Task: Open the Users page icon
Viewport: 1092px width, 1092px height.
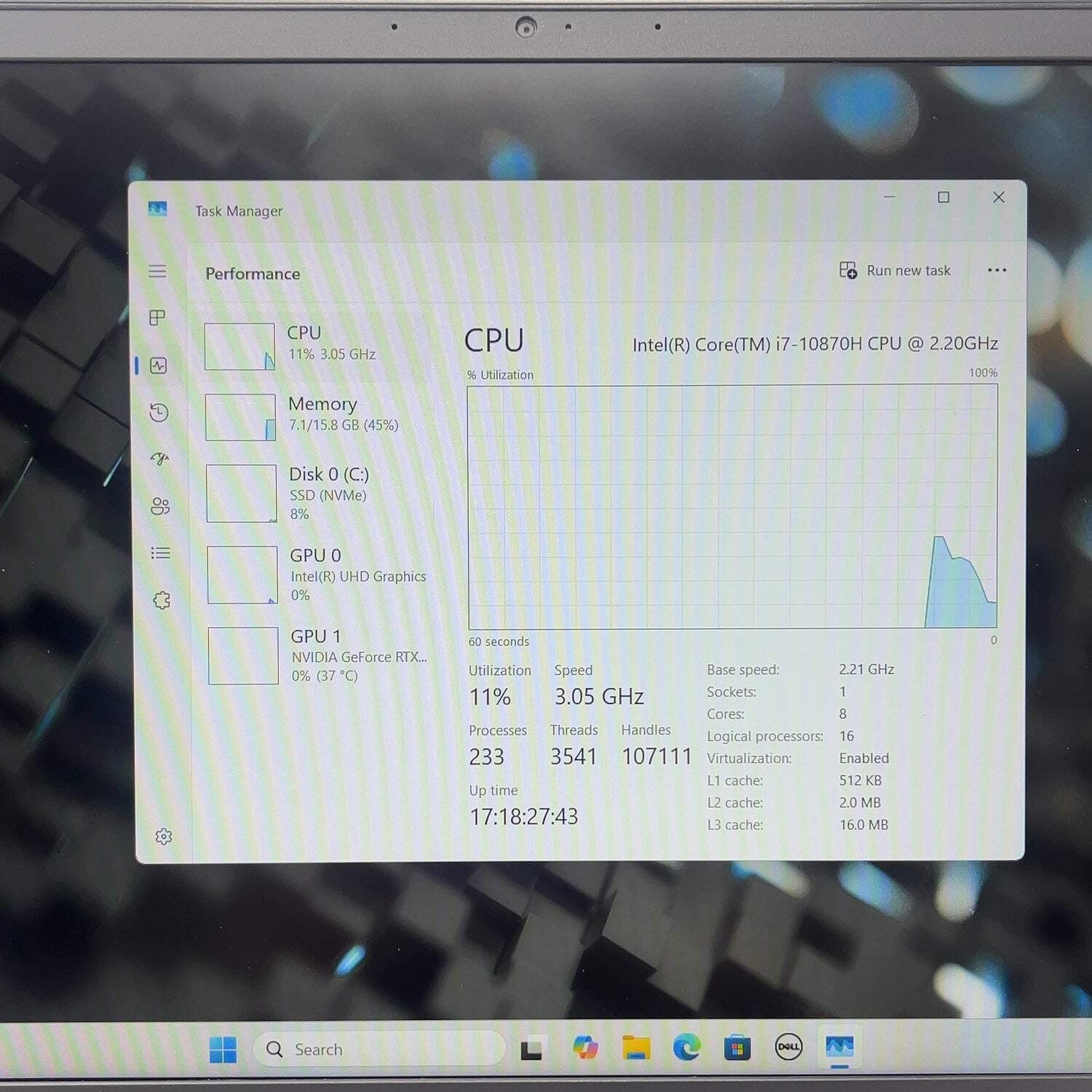Action: coord(160,506)
